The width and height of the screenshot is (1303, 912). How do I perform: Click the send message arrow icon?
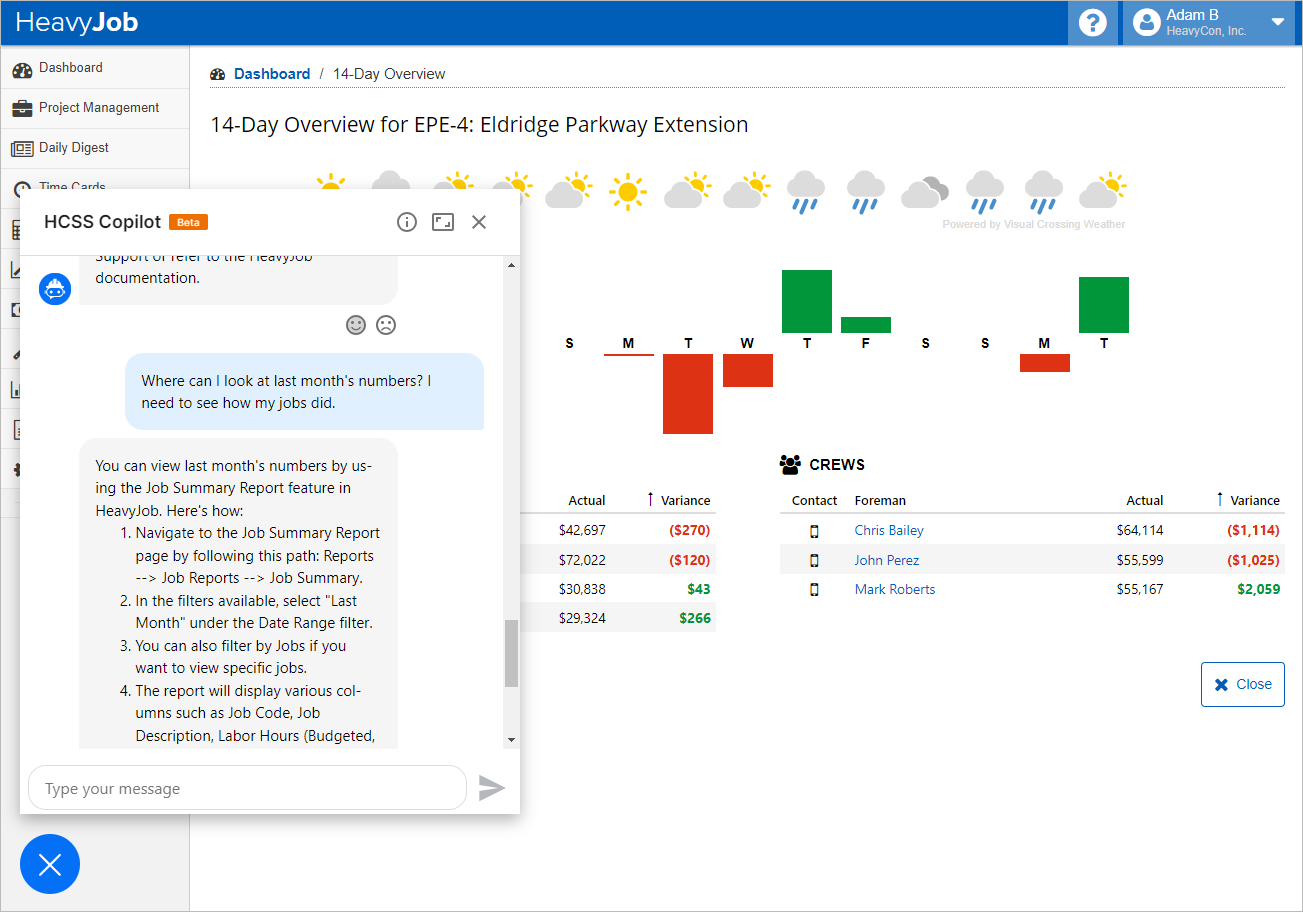[x=491, y=788]
